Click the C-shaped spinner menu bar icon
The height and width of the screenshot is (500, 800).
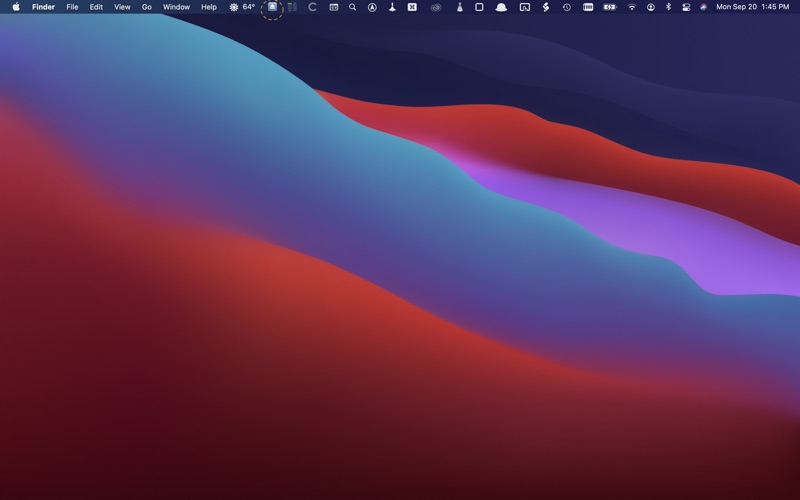tap(312, 7)
